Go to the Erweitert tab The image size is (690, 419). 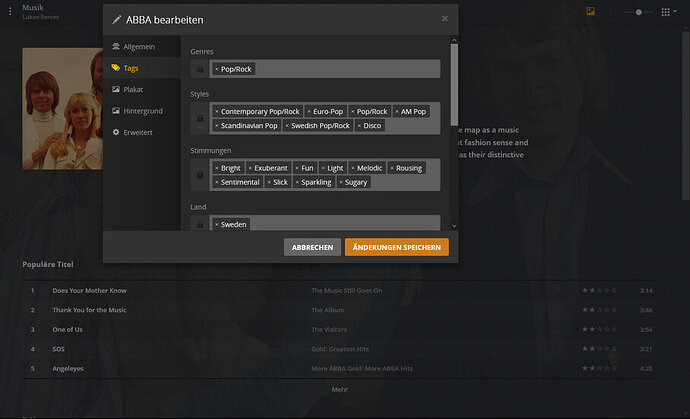142,132
